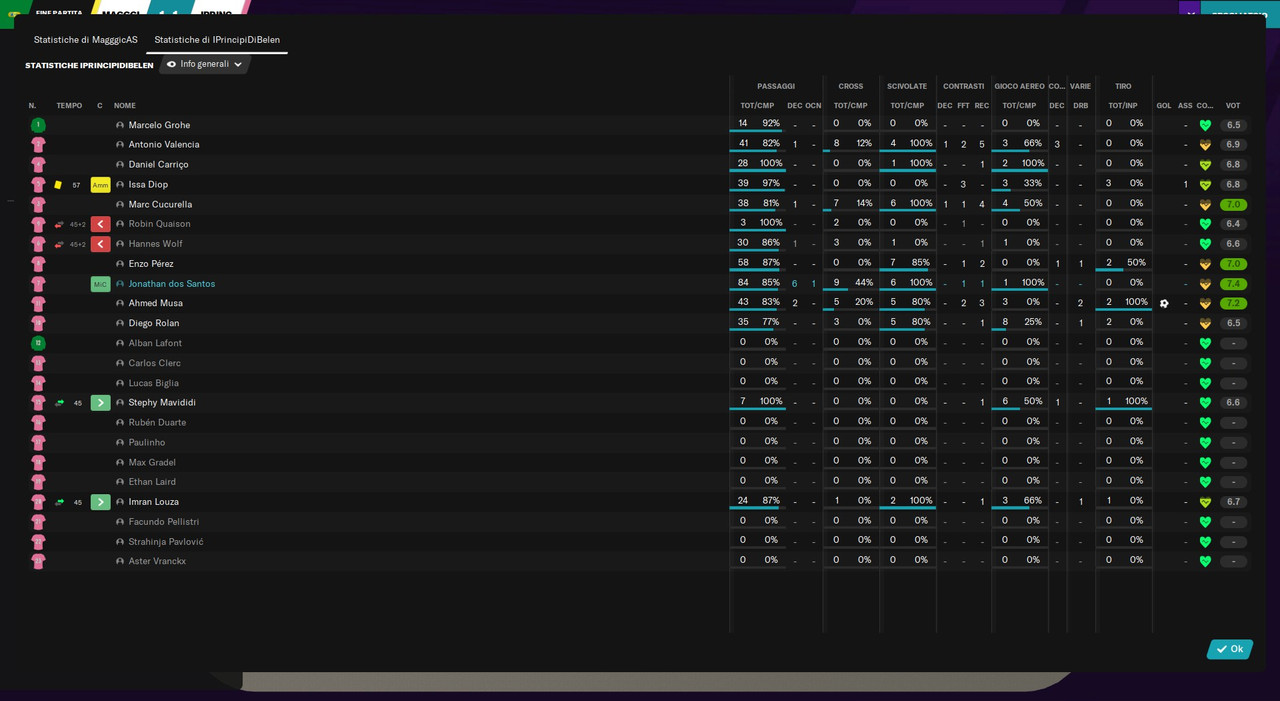Open Ahmed Musa player link
1280x701 pixels.
tap(156, 303)
